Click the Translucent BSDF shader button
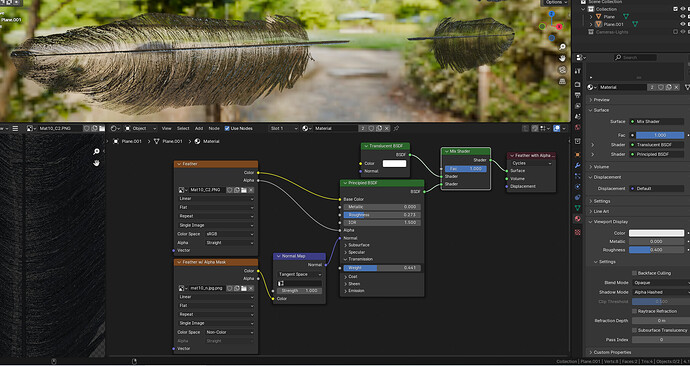This screenshot has height=366, width=690. point(657,145)
